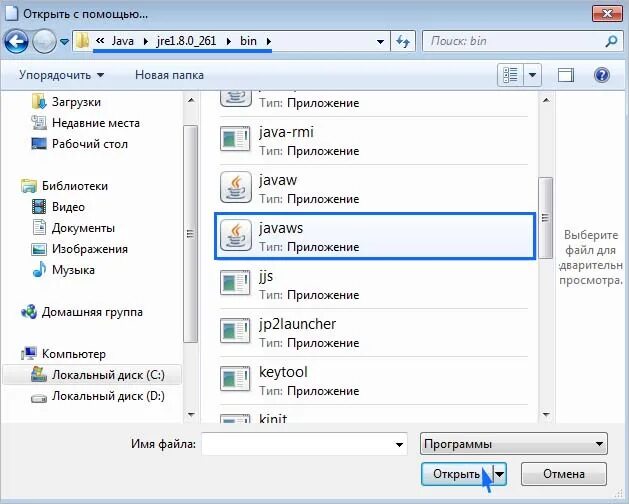Select the keytool application file
The width and height of the screenshot is (629, 504).
pyautogui.click(x=373, y=381)
